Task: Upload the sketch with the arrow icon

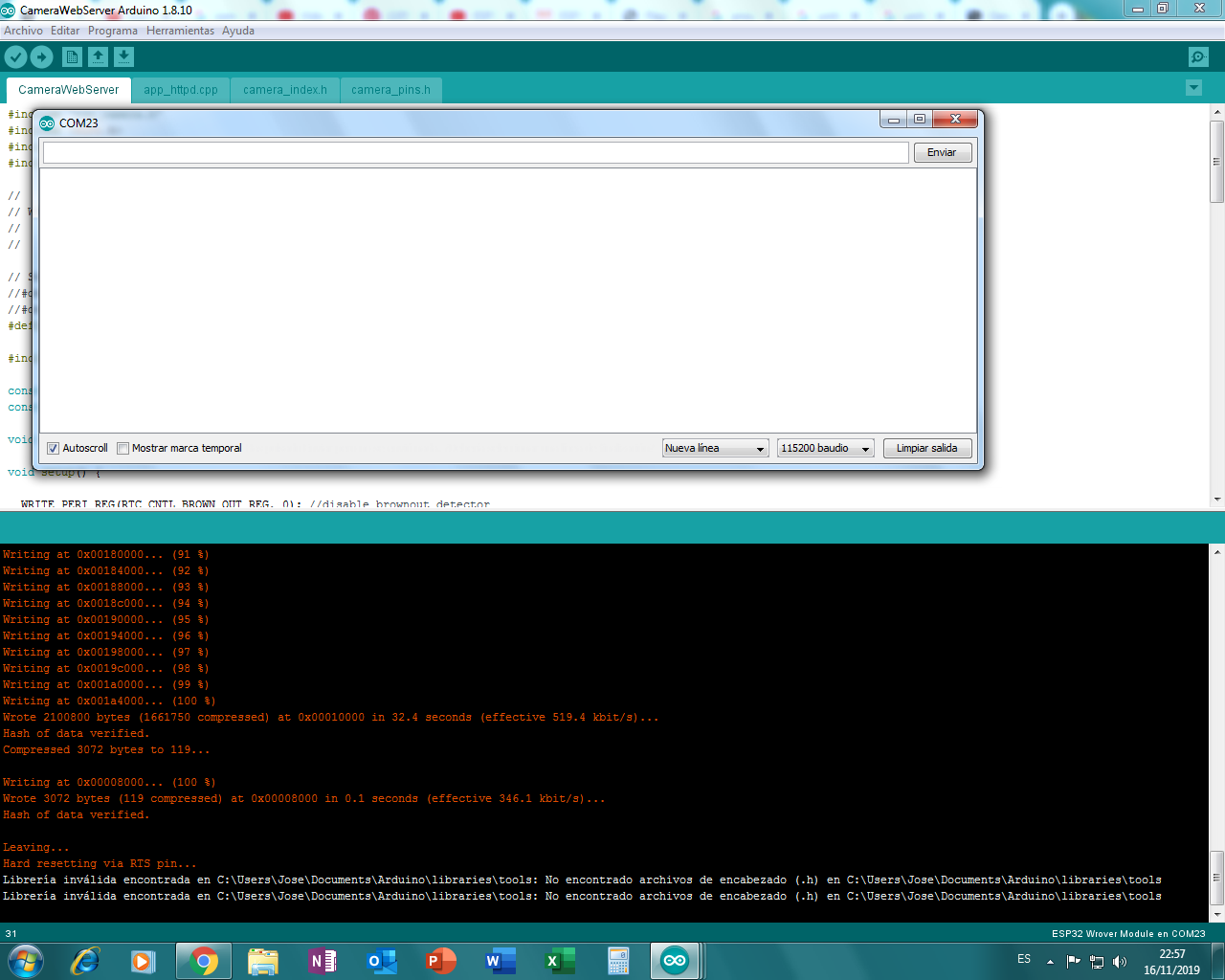Action: click(x=41, y=57)
